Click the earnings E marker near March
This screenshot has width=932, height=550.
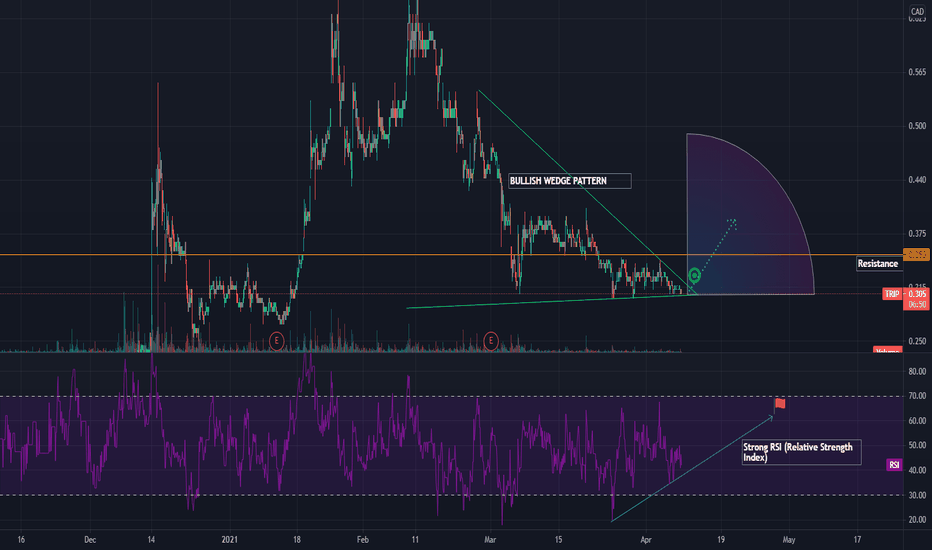pyautogui.click(x=490, y=341)
